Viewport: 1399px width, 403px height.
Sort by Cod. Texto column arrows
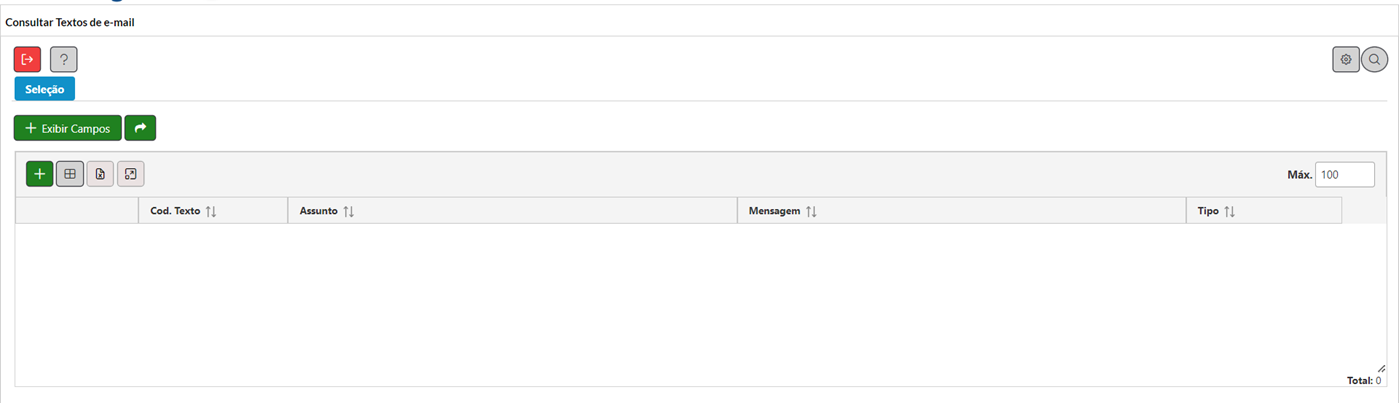[x=211, y=212]
